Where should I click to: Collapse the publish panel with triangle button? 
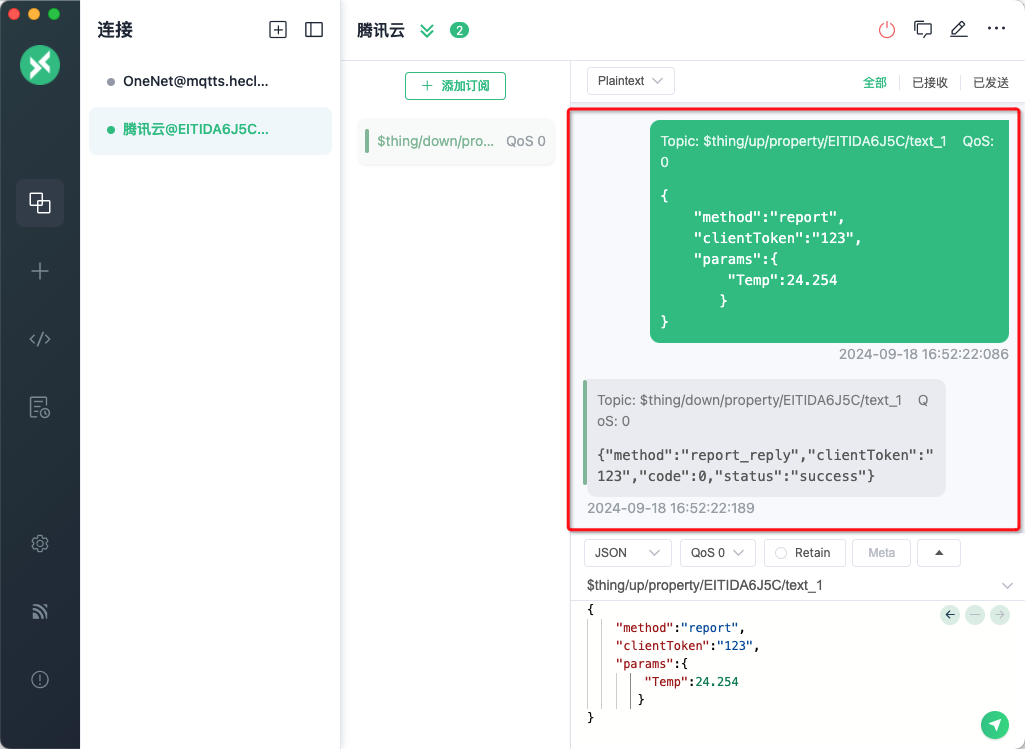click(938, 553)
